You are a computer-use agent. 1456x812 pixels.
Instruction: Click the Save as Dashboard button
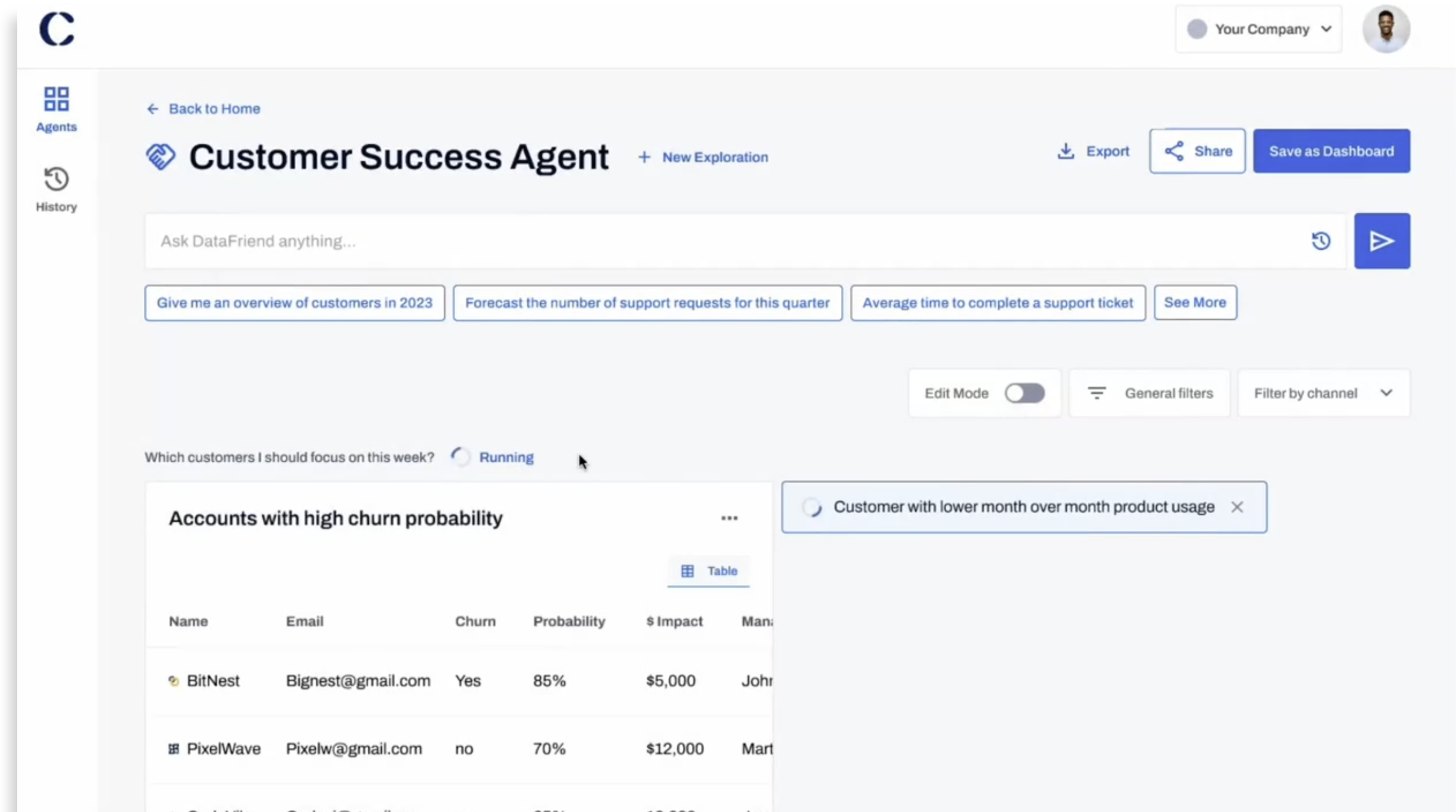click(1331, 151)
